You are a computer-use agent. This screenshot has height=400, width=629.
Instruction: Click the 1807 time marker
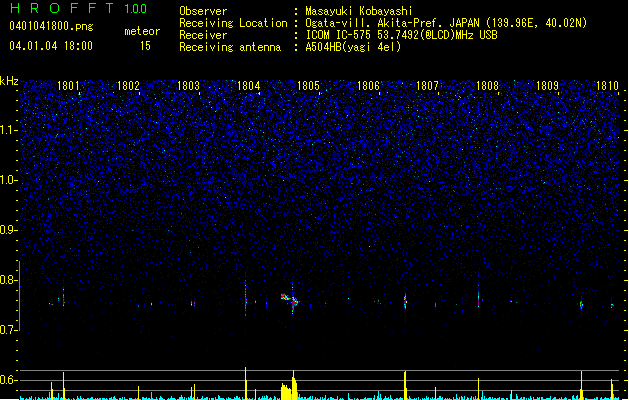[x=427, y=86]
